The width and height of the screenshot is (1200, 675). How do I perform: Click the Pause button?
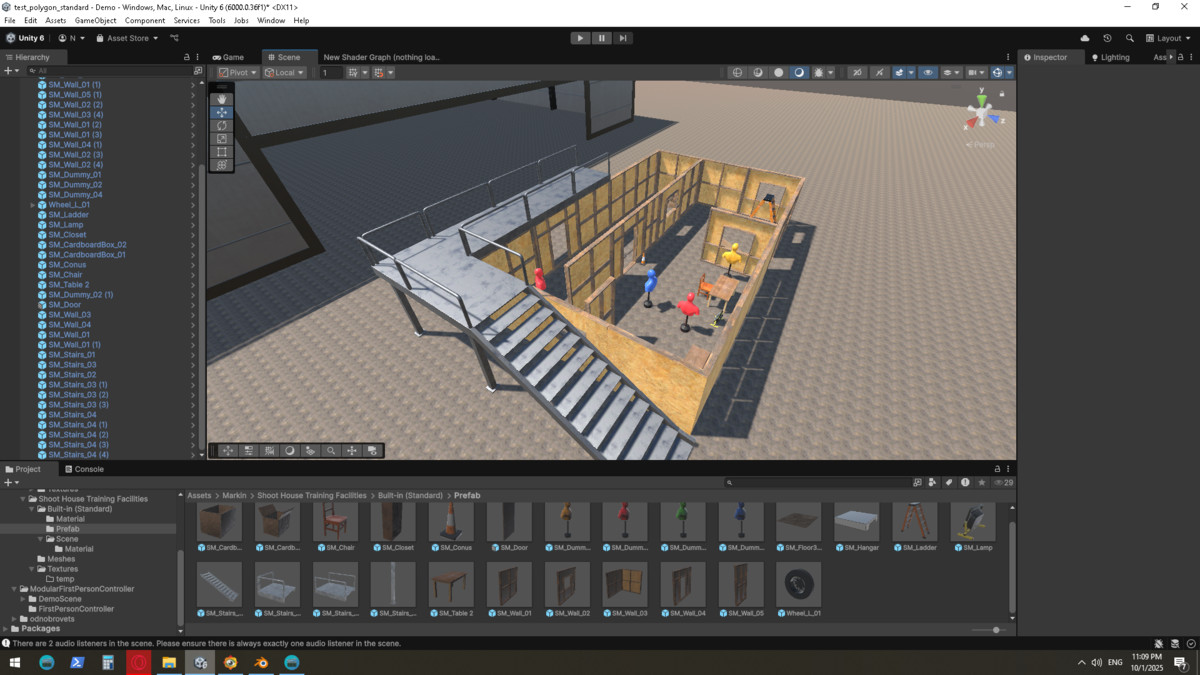[x=601, y=38]
